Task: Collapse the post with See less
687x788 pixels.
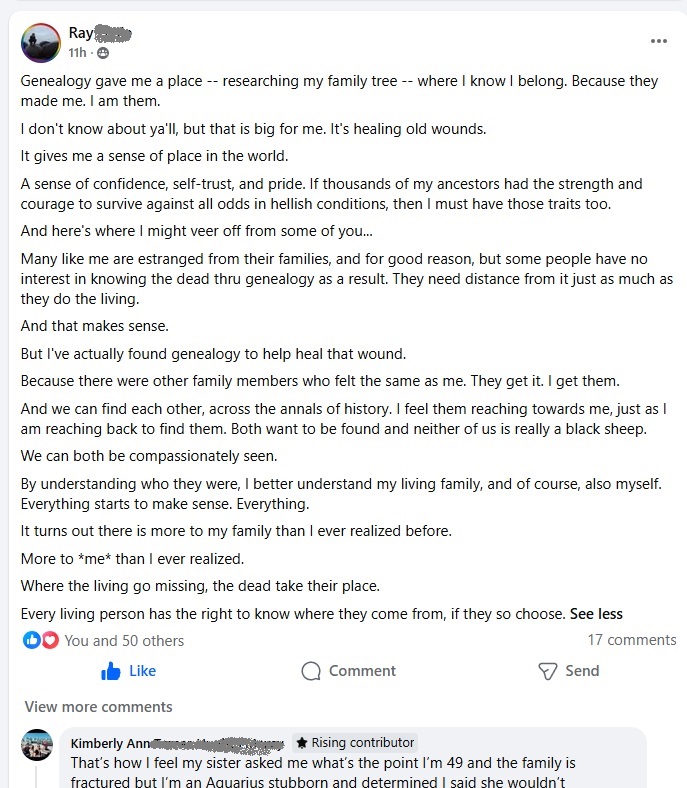Action: [x=596, y=614]
